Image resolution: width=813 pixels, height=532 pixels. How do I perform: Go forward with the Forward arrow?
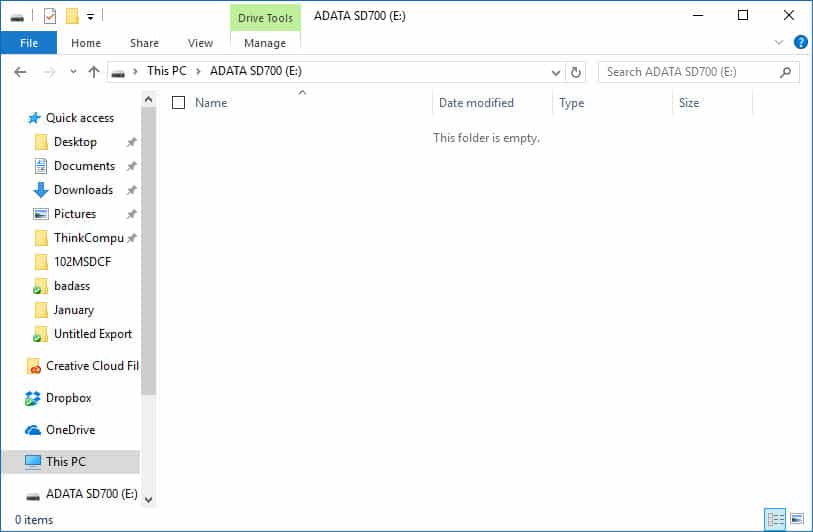[50, 72]
